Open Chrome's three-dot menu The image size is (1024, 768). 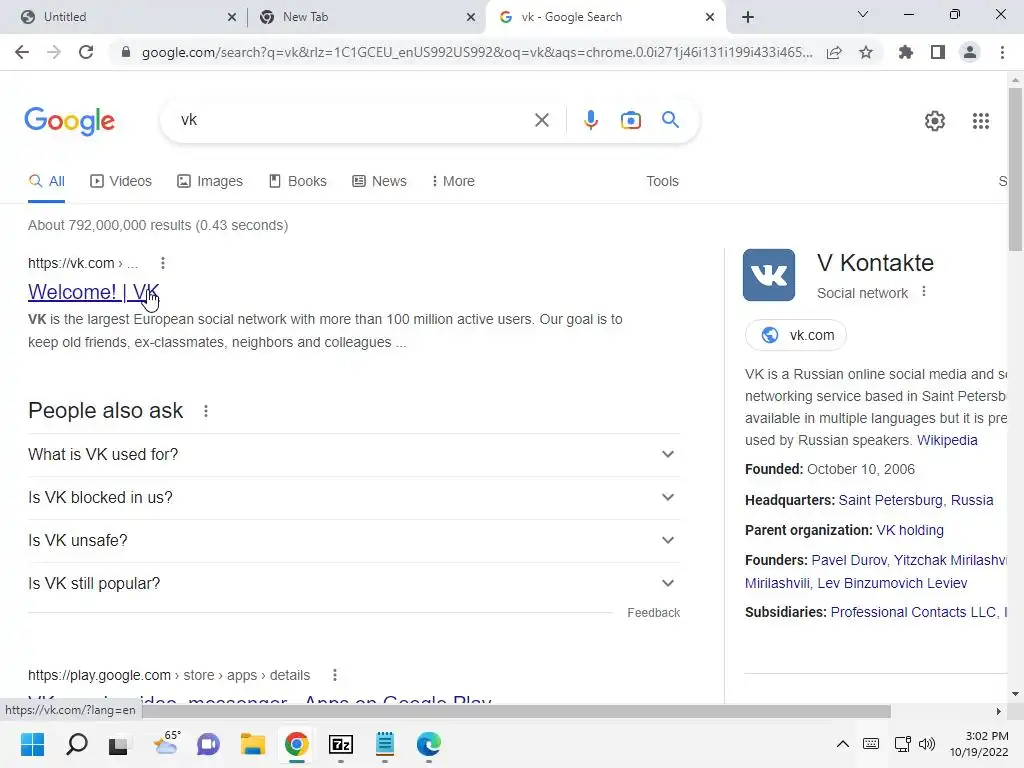[x=1002, y=52]
